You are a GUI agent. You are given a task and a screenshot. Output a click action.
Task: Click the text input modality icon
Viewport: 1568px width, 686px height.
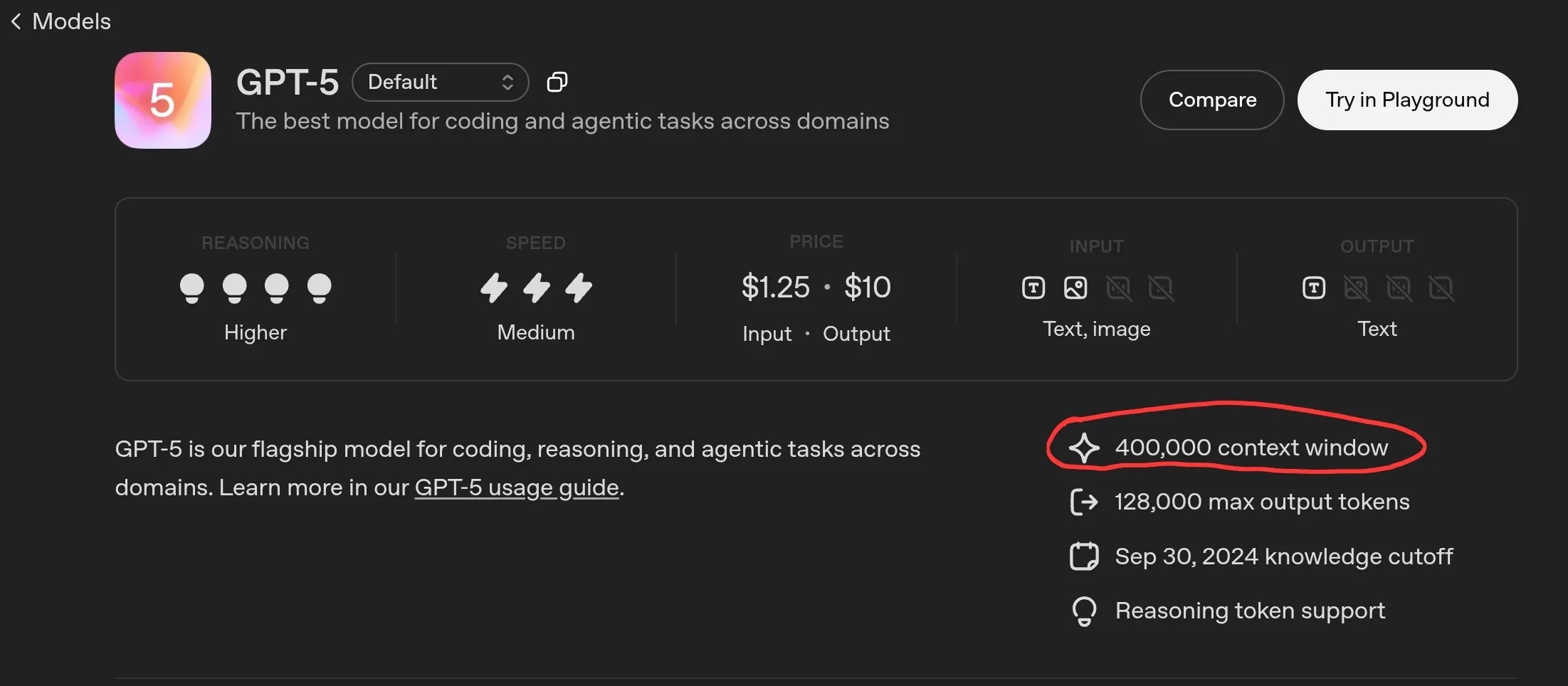(x=1033, y=288)
